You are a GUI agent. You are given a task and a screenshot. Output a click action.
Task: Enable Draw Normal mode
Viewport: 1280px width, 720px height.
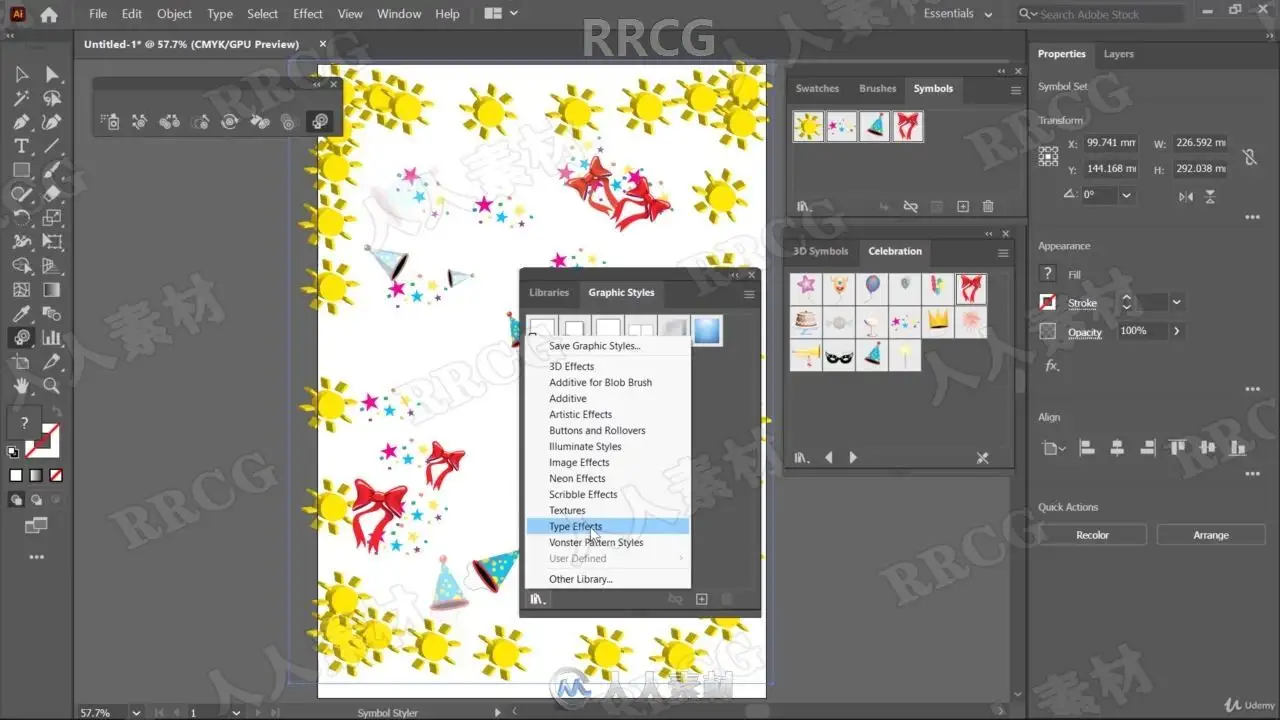(x=16, y=498)
